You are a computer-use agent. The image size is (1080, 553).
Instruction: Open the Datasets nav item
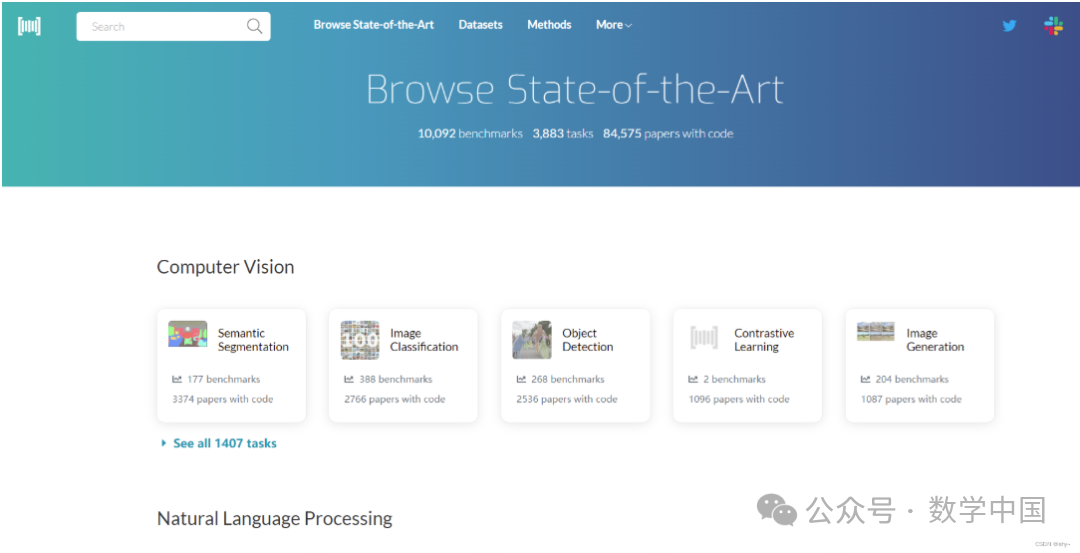click(x=481, y=25)
